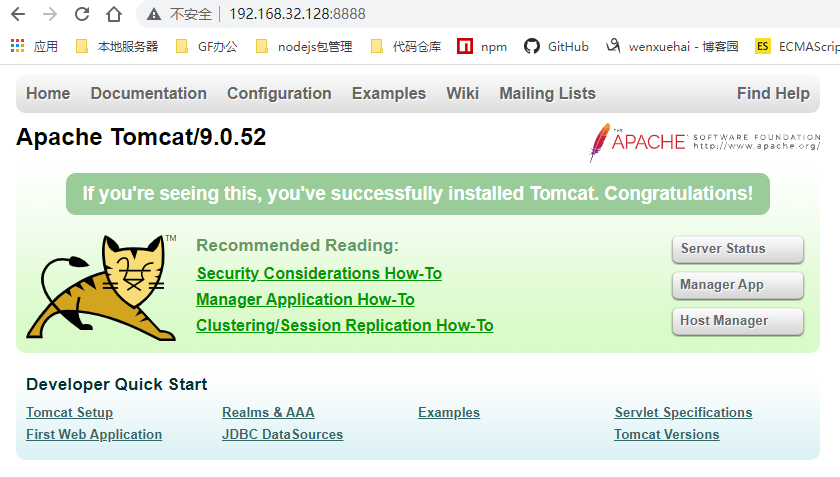The image size is (840, 477).
Task: Open the Realms & AAA link
Action: coord(268,413)
